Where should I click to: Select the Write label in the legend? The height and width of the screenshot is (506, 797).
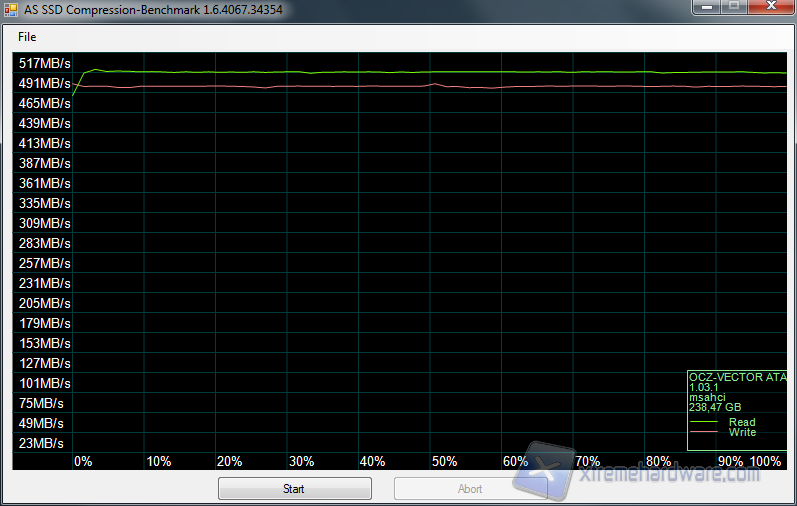click(x=742, y=432)
